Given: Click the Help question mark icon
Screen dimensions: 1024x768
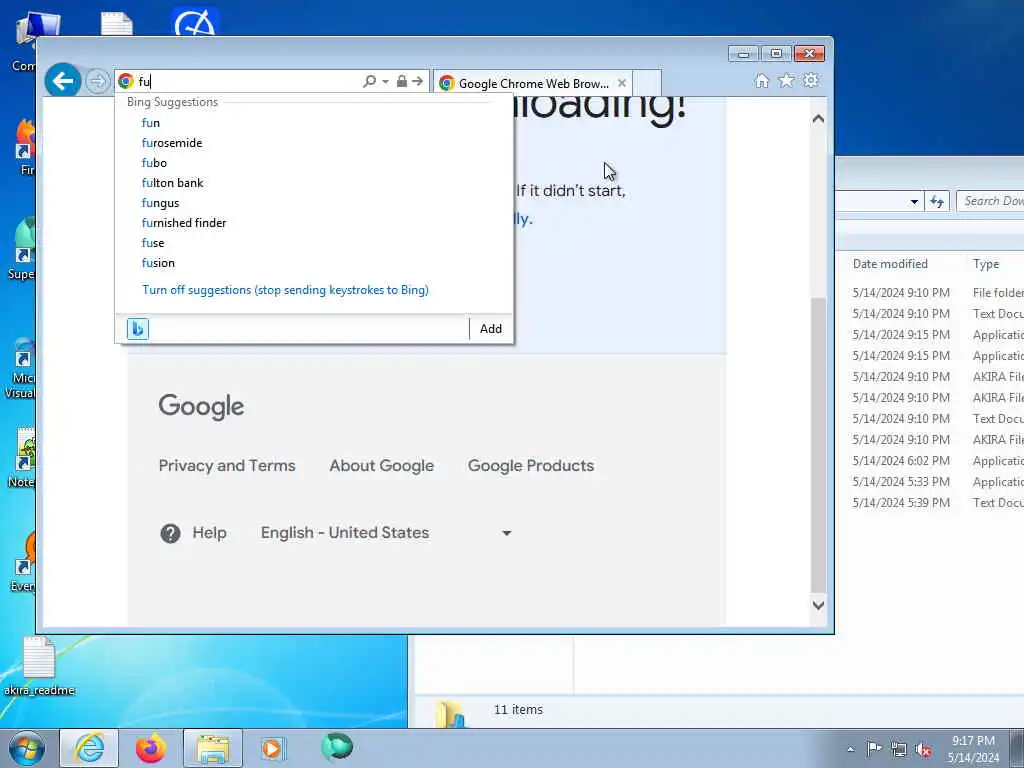Looking at the screenshot, I should [170, 534].
